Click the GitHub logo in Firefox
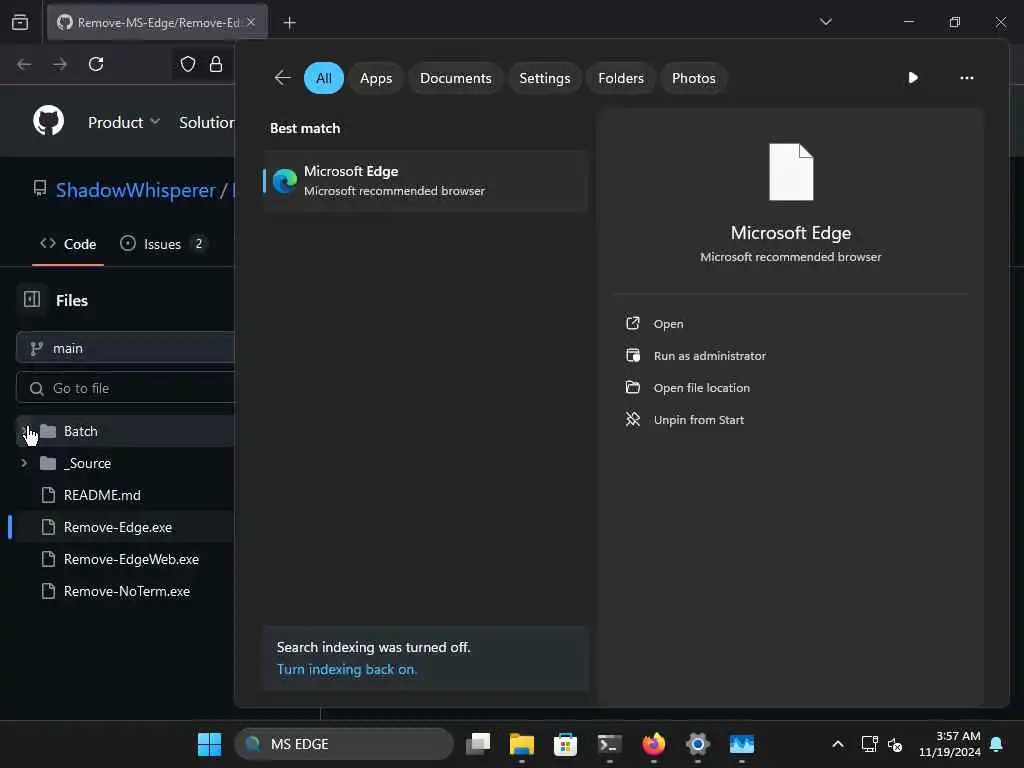1024x768 pixels. click(x=48, y=121)
